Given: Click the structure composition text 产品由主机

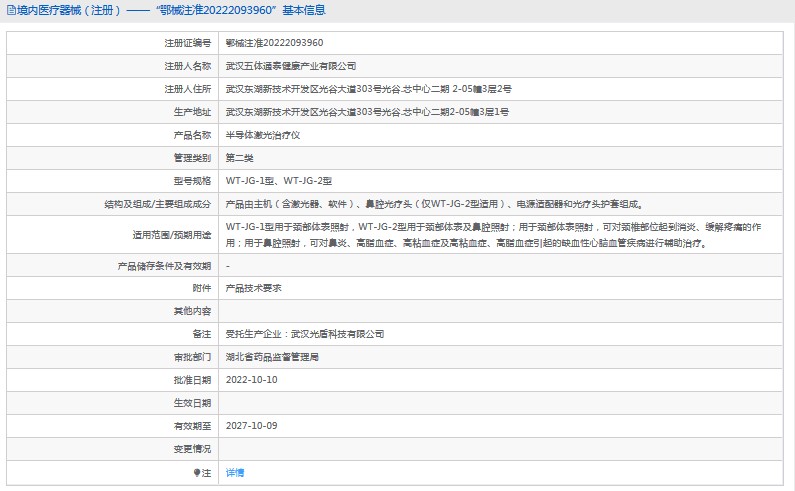Looking at the screenshot, I should point(434,204).
